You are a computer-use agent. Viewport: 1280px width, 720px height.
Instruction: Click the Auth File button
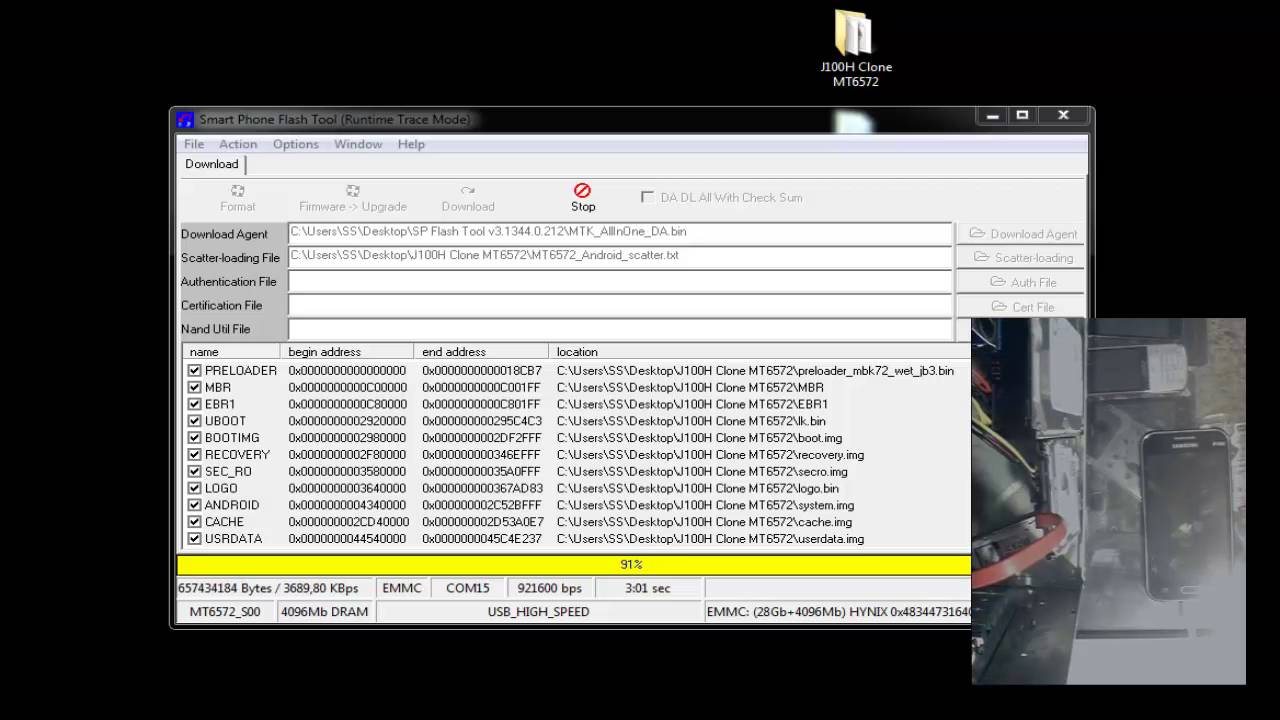[x=1021, y=282]
